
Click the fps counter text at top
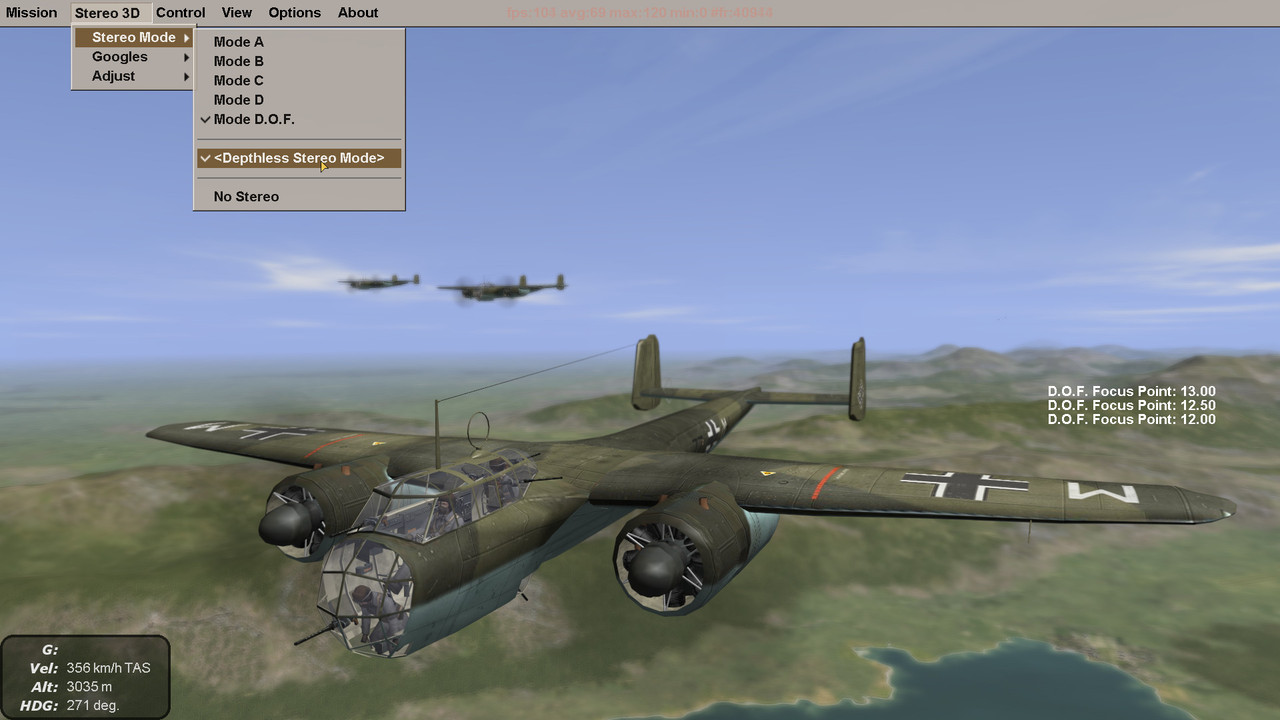pos(640,13)
